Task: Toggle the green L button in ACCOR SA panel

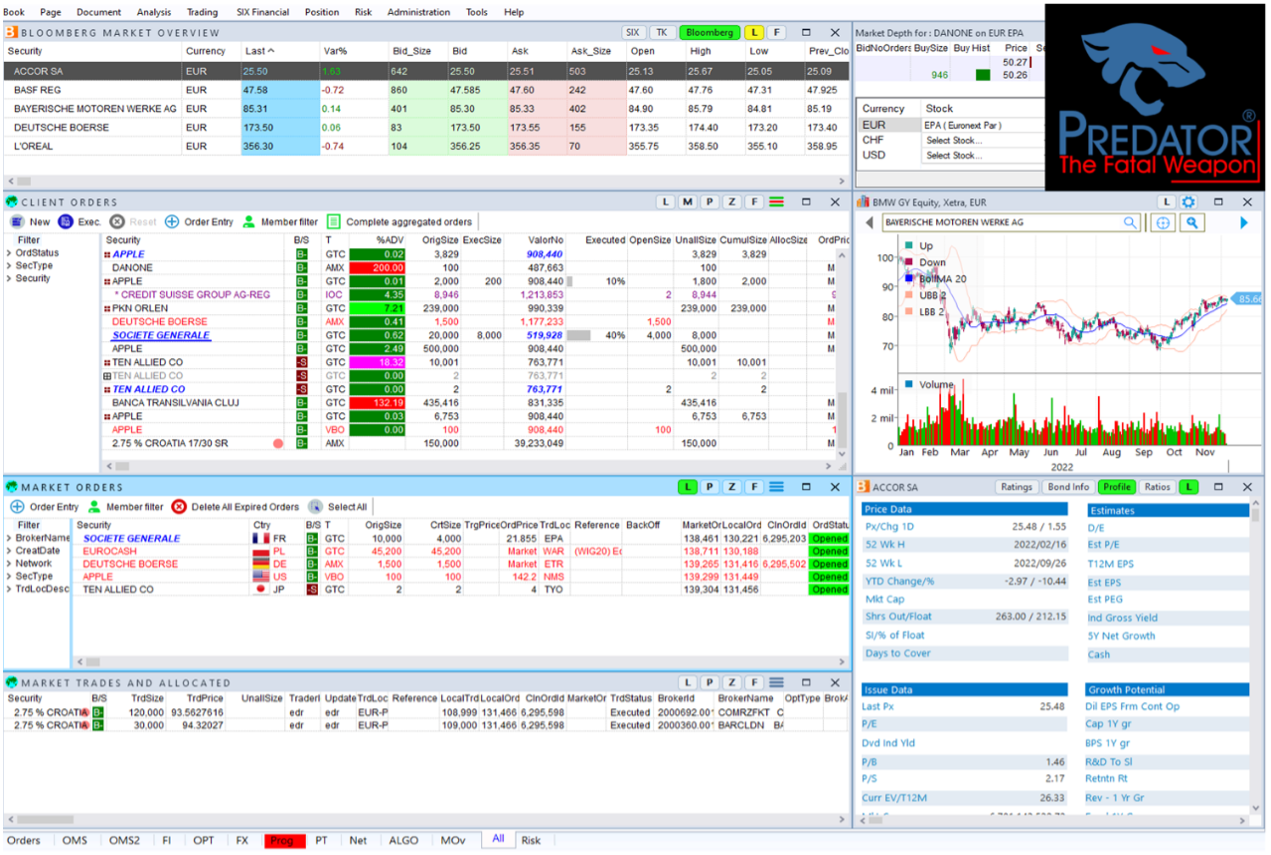Action: (1187, 487)
